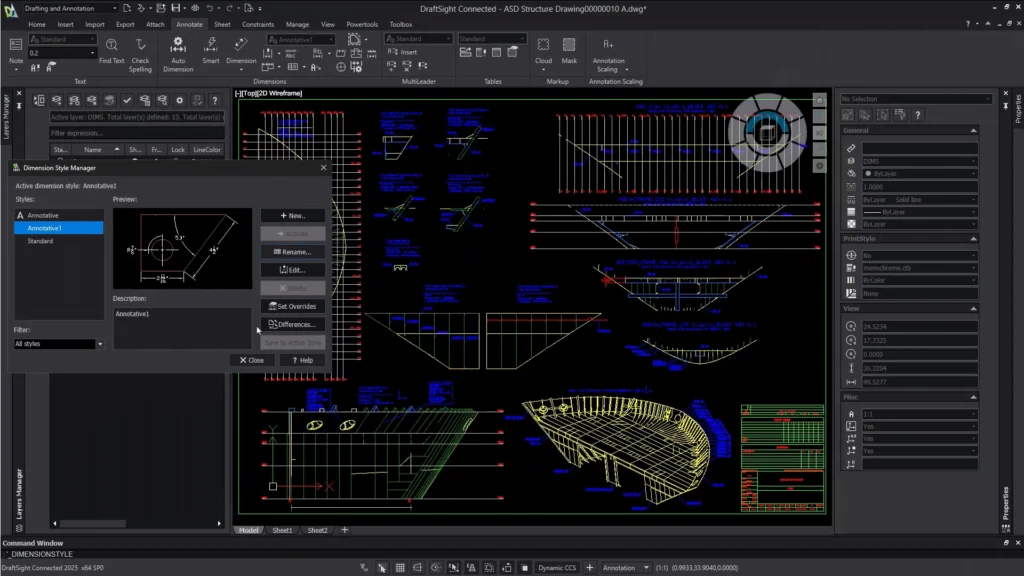Open the Drafting and Annotation workspace dropdown

[70, 8]
